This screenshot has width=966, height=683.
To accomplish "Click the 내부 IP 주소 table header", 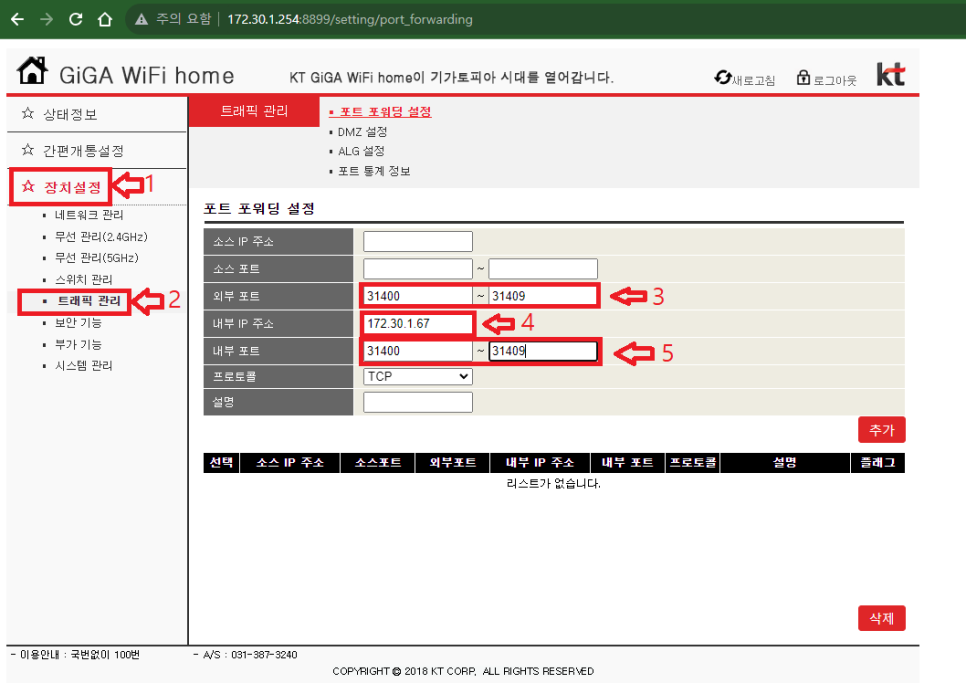I will [x=540, y=463].
